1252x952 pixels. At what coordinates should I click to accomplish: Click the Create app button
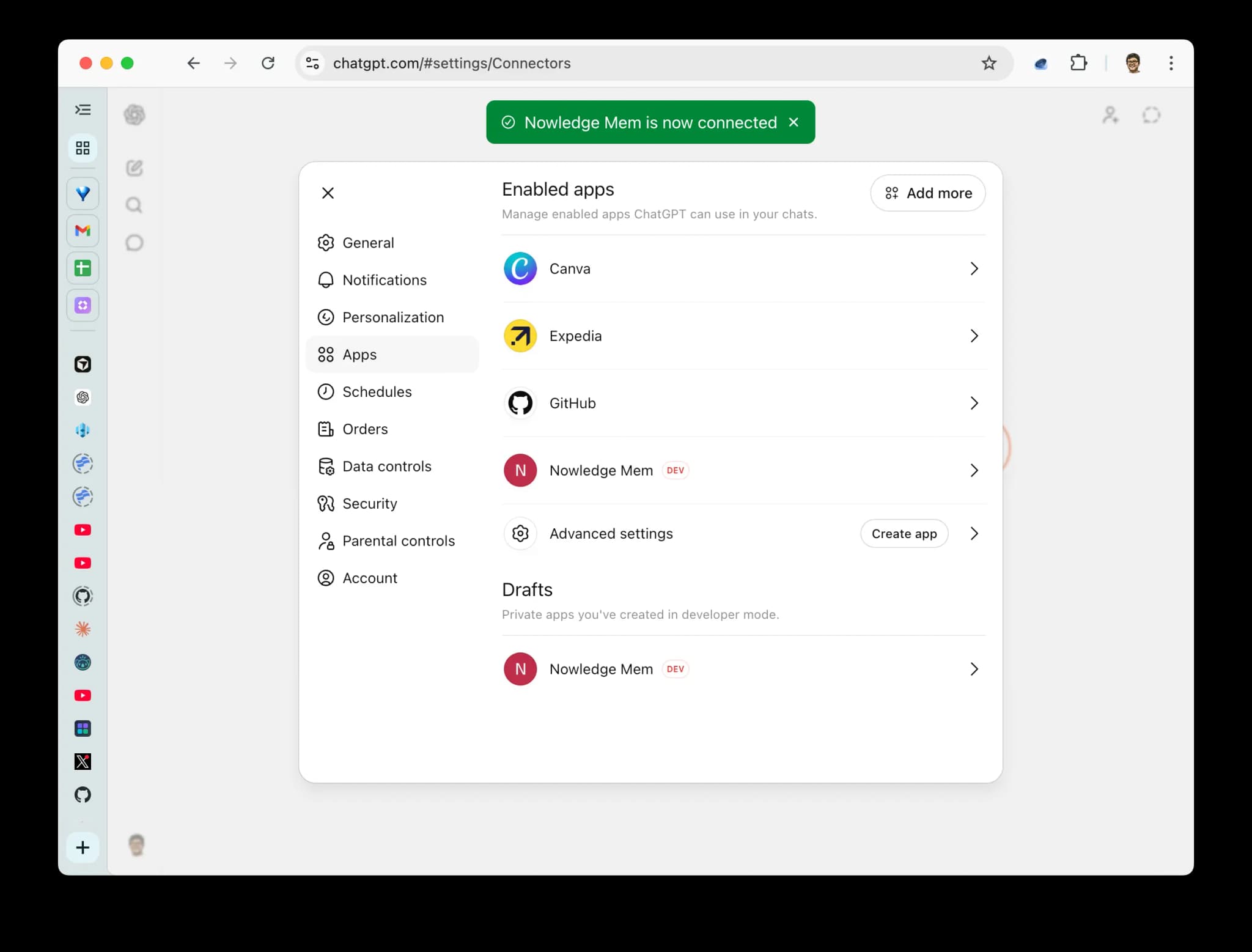click(x=904, y=534)
